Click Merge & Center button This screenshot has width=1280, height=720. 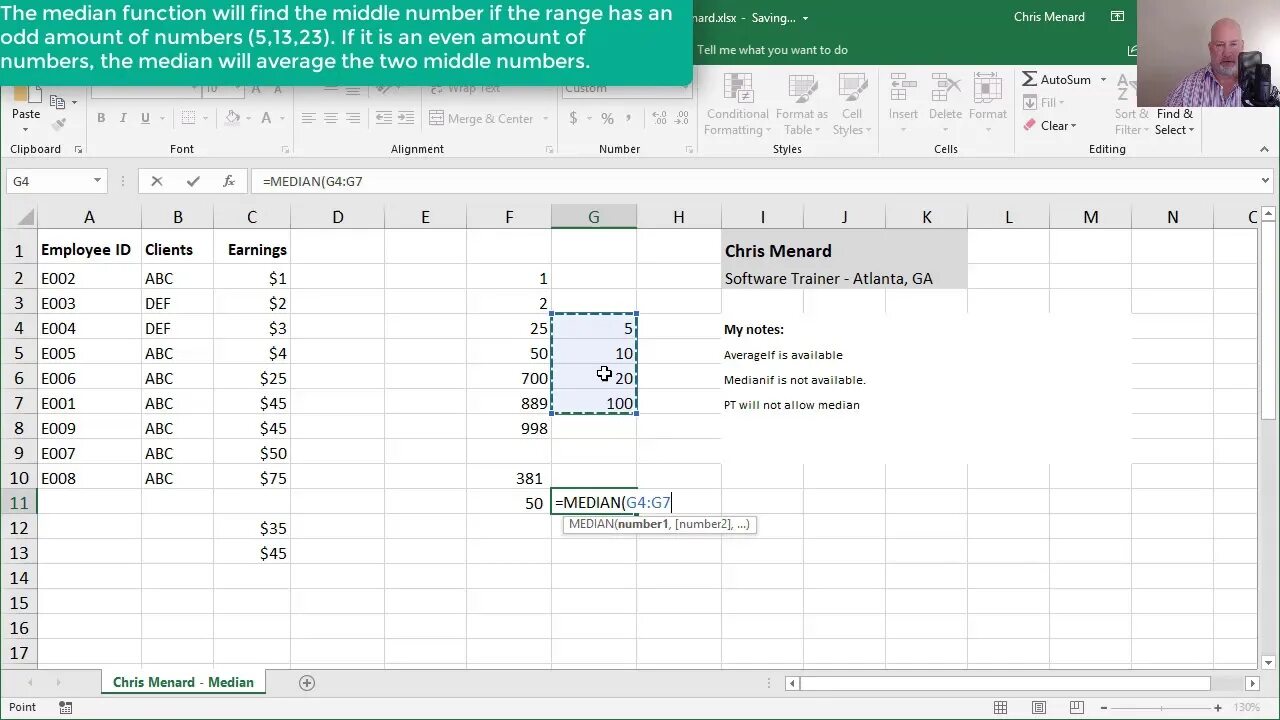pyautogui.click(x=481, y=118)
